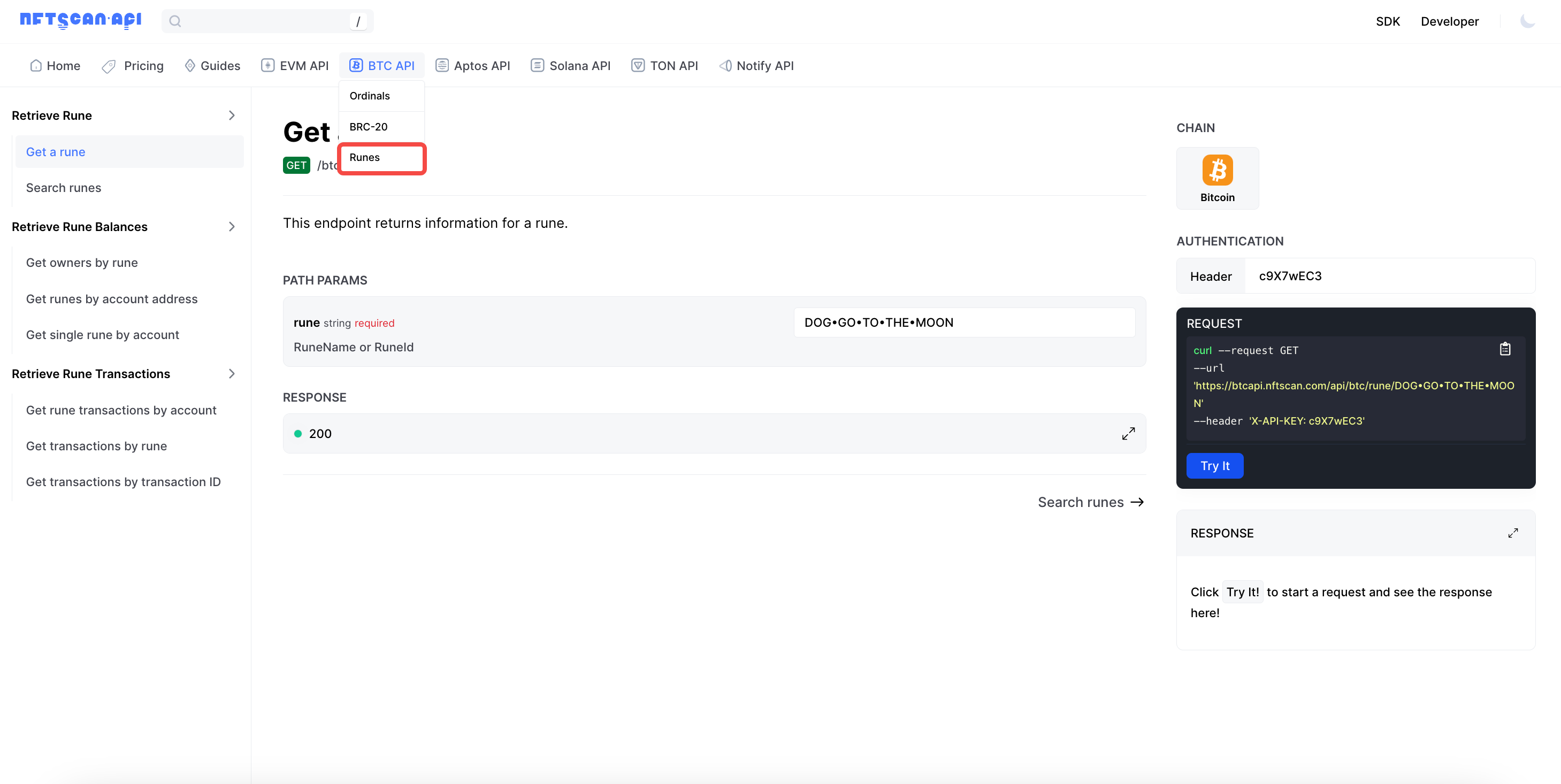
Task: Click the Solana API icon
Action: 537,65
